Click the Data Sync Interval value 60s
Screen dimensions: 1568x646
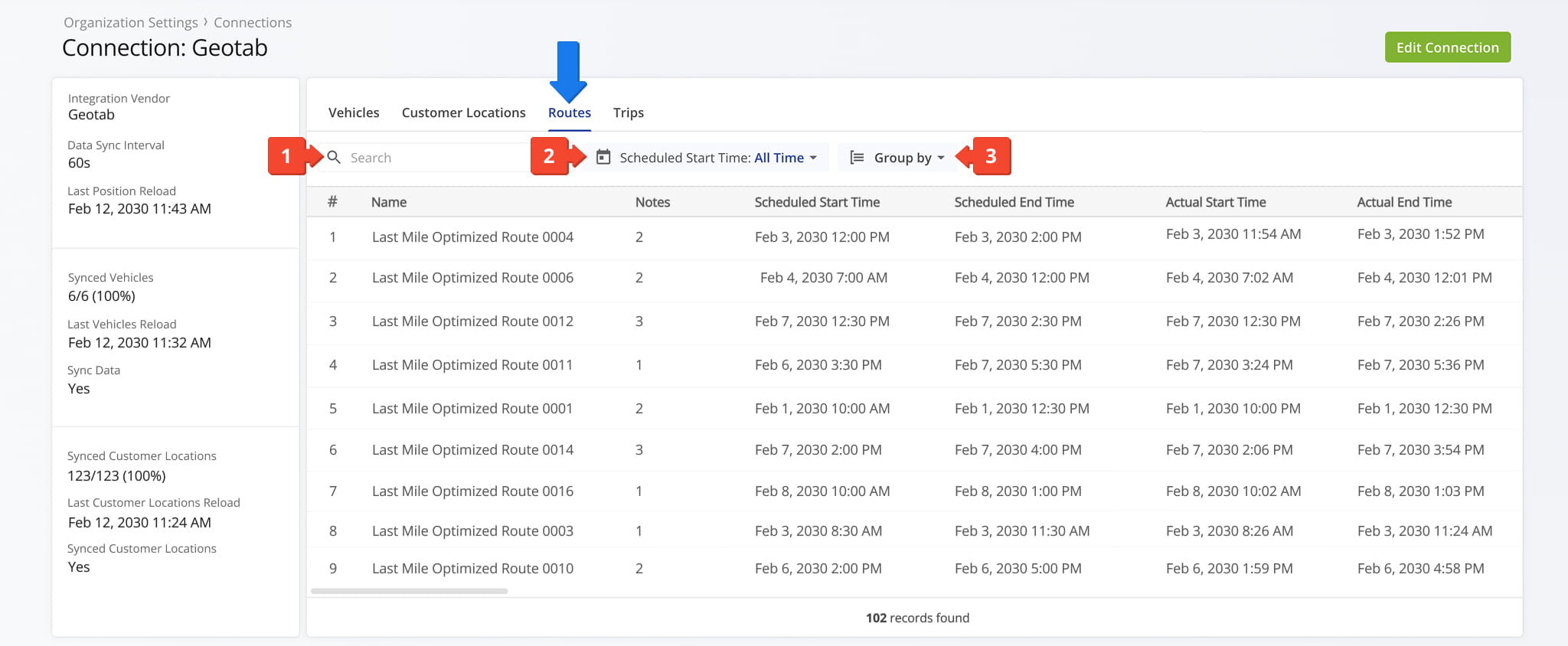79,163
